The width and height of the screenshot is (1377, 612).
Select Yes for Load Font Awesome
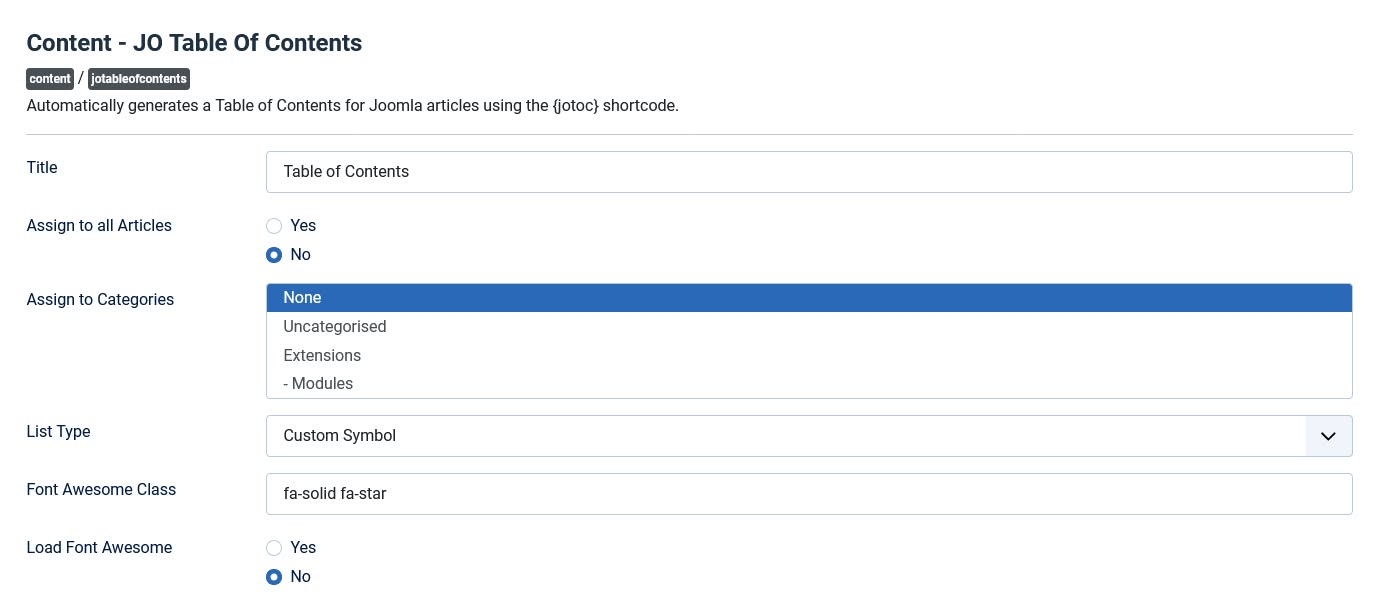[274, 547]
